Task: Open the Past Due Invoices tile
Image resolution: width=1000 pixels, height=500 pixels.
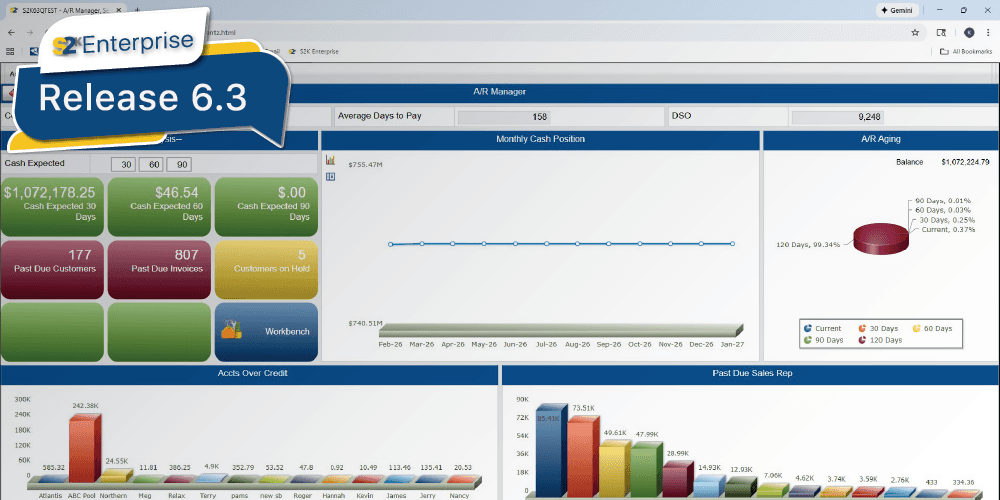Action: point(159,269)
